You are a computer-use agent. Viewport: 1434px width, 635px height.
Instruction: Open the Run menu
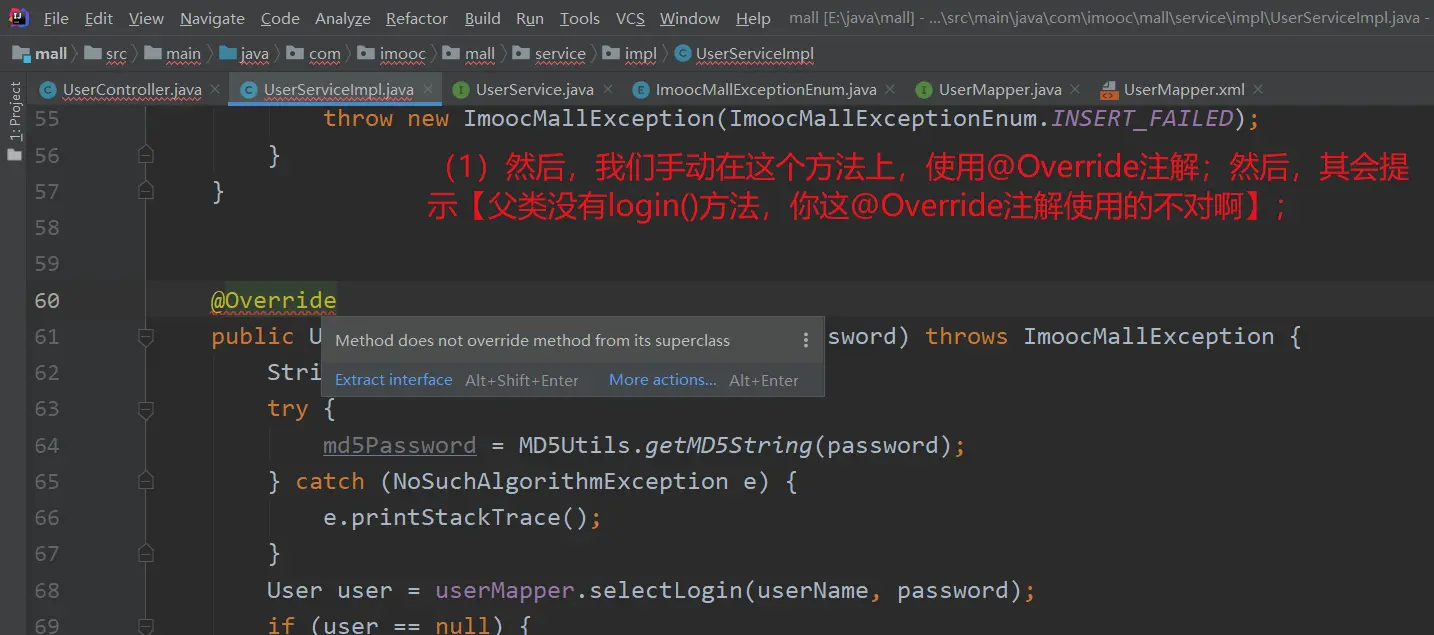click(530, 19)
